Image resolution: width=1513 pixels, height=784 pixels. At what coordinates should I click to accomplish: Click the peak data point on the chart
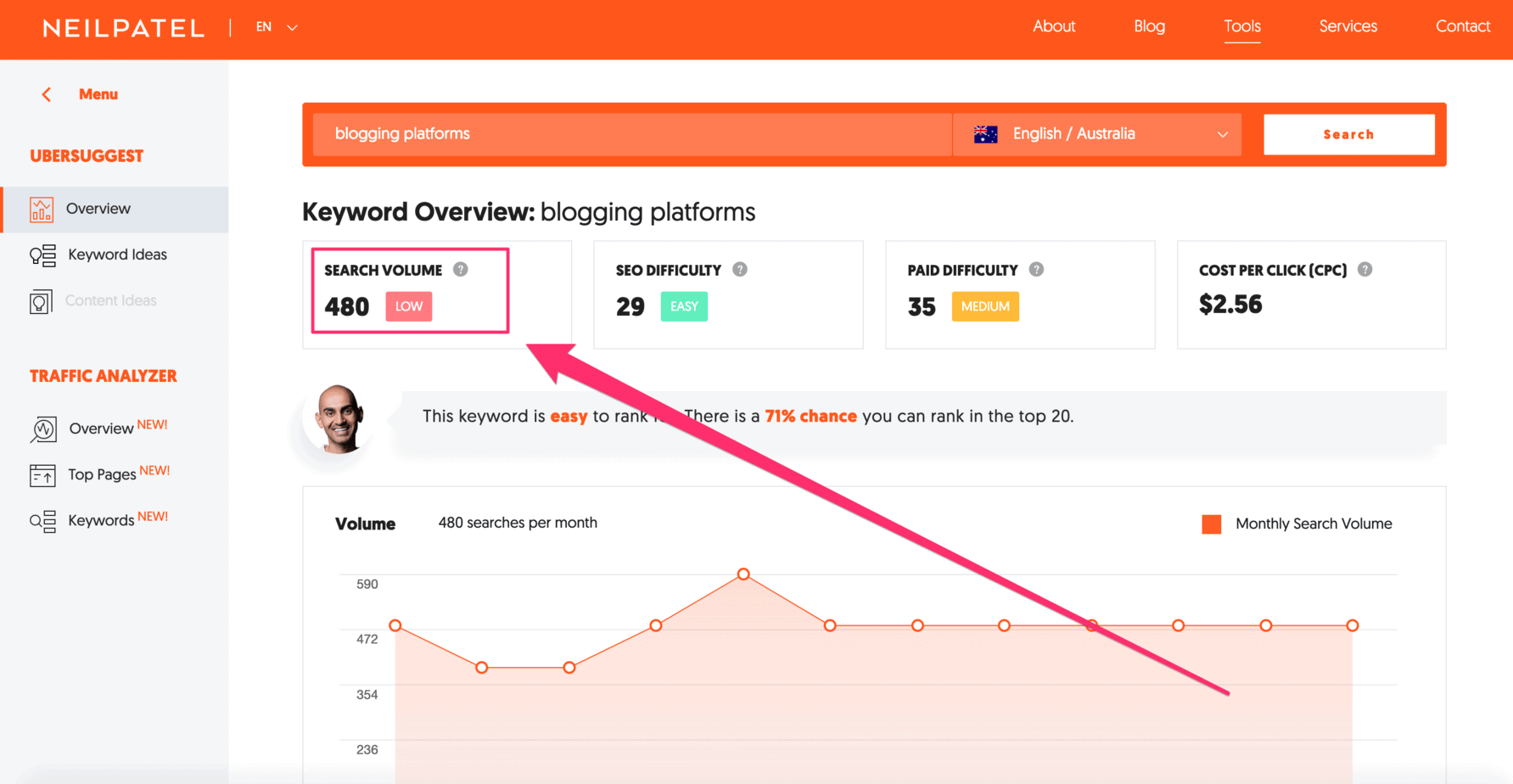[743, 574]
